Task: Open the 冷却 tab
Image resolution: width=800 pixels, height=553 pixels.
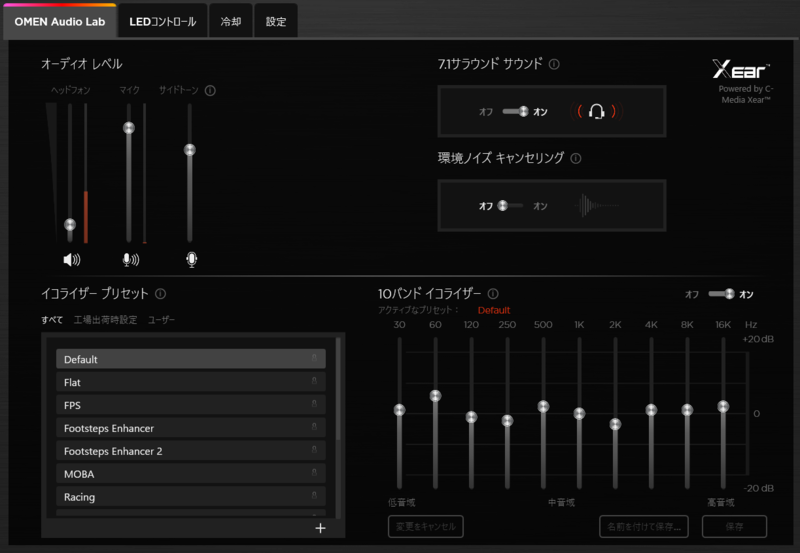Action: click(231, 21)
